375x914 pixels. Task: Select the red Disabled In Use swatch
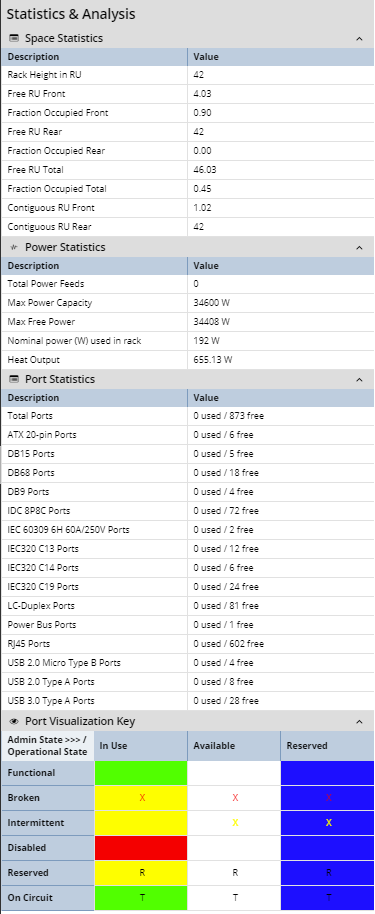coord(141,848)
